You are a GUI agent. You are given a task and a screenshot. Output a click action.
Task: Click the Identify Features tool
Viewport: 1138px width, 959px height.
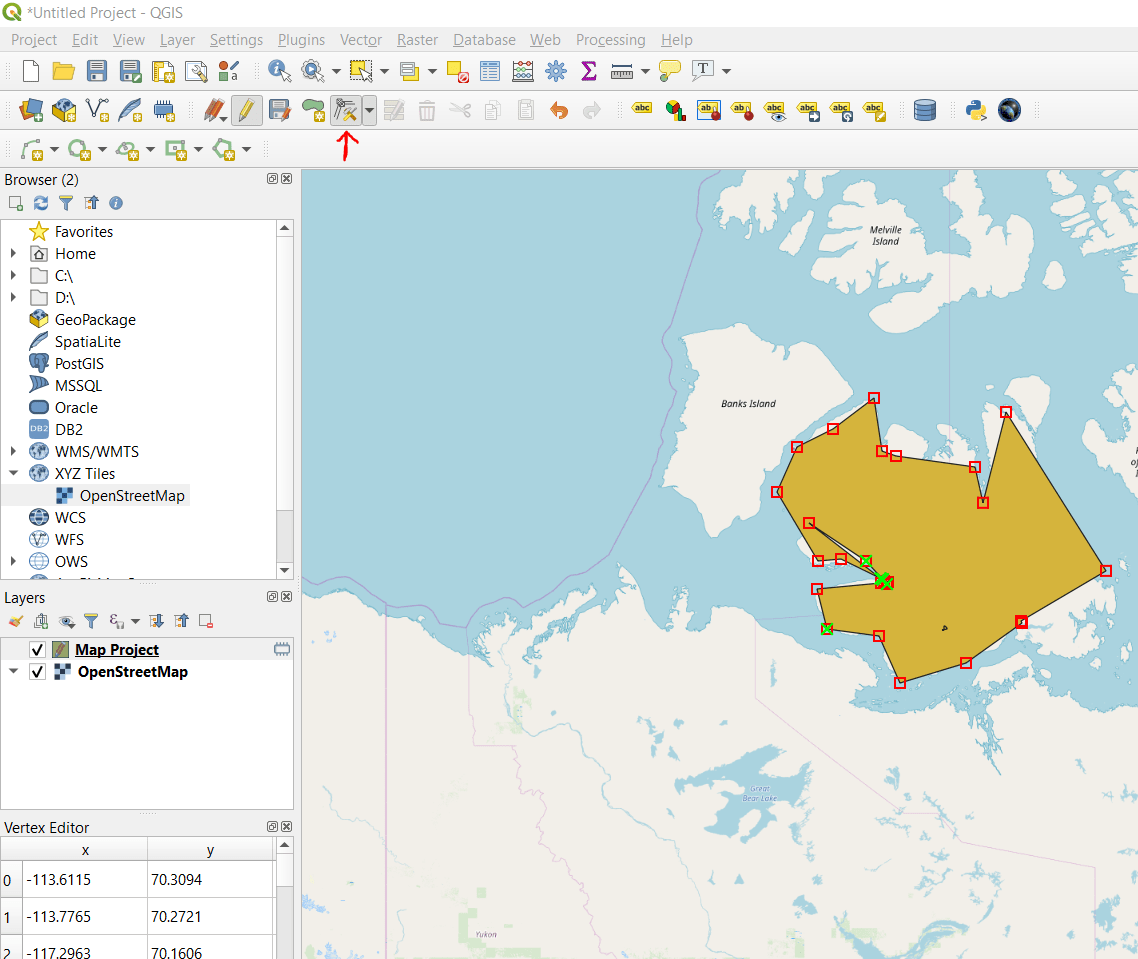(x=279, y=71)
